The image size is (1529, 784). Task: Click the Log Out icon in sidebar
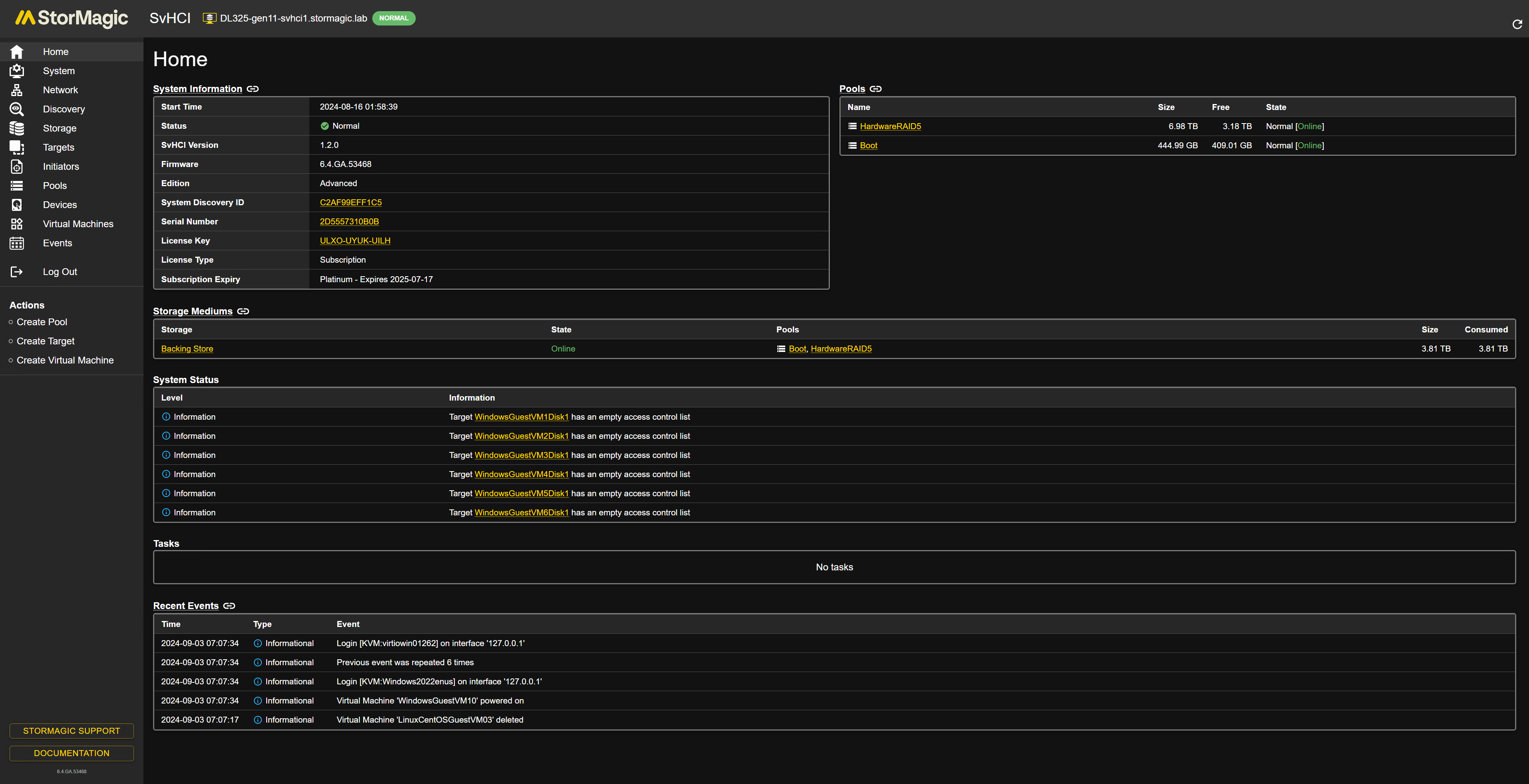(17, 272)
